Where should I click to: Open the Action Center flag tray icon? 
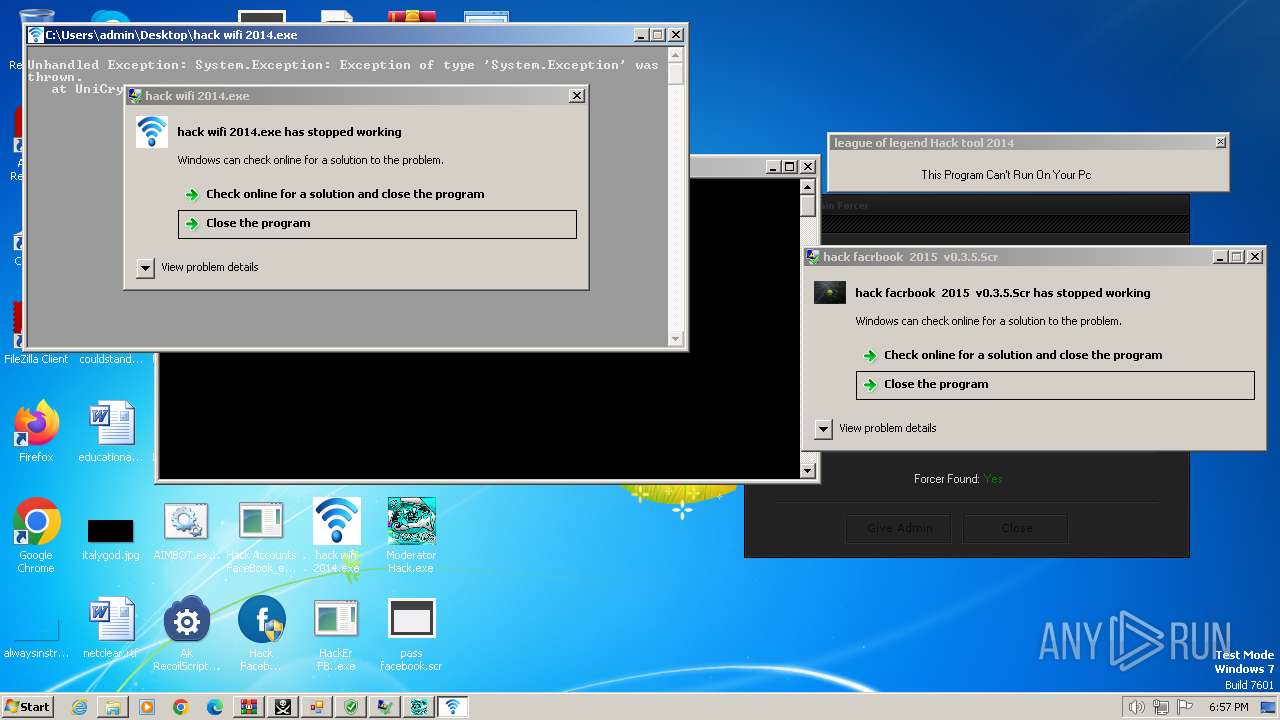click(x=1184, y=707)
